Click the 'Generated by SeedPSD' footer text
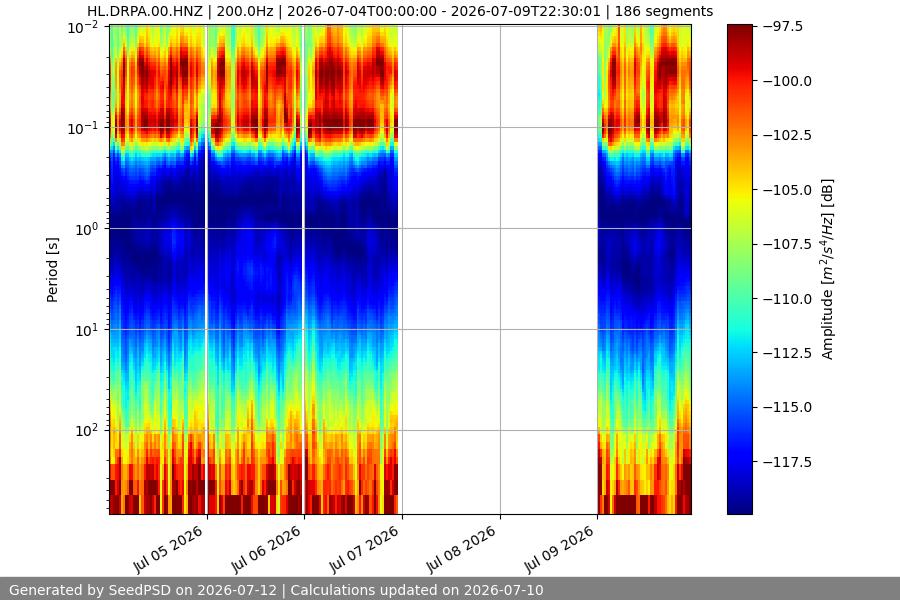 click(276, 590)
